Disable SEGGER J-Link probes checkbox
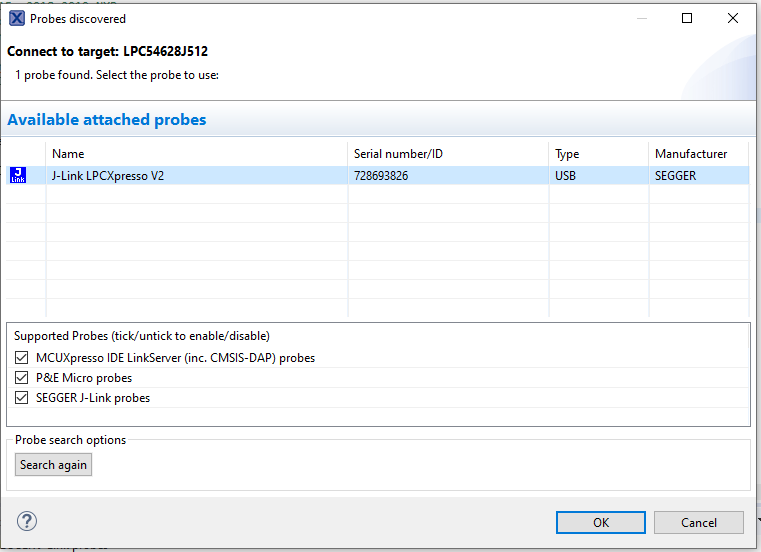Image resolution: width=761 pixels, height=552 pixels. [22, 398]
